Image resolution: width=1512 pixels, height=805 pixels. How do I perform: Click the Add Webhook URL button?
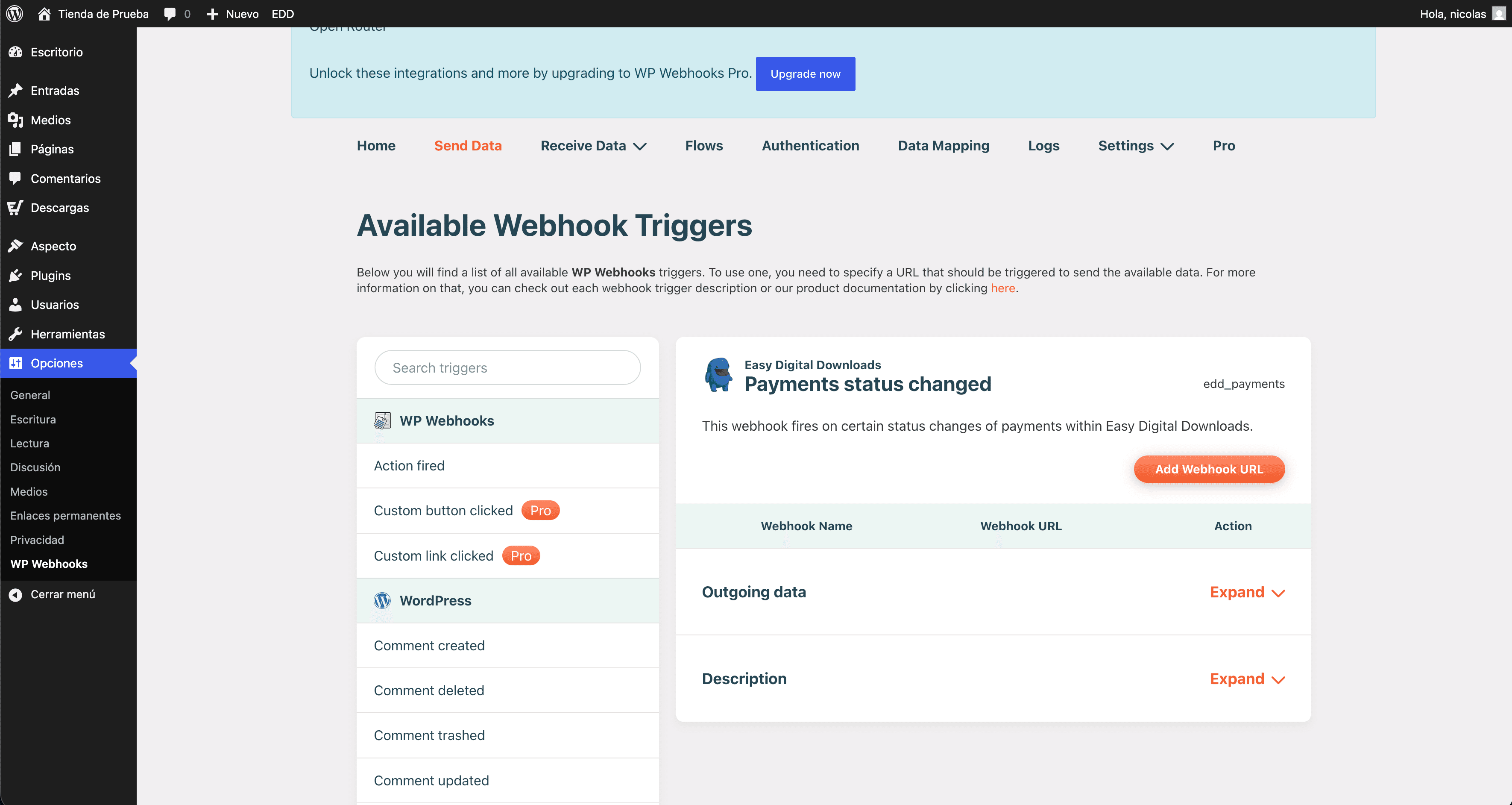coord(1209,469)
